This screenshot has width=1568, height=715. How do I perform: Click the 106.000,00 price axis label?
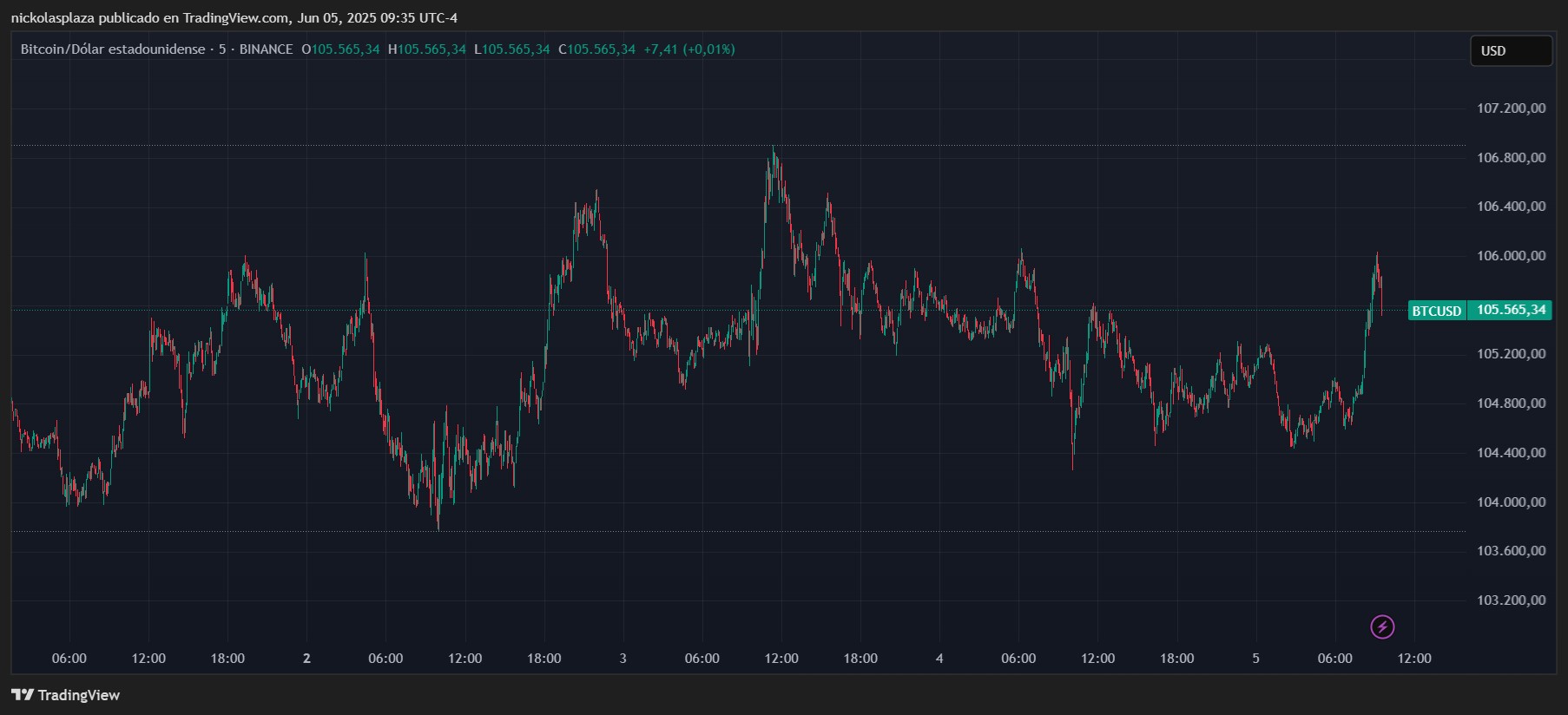[1511, 256]
